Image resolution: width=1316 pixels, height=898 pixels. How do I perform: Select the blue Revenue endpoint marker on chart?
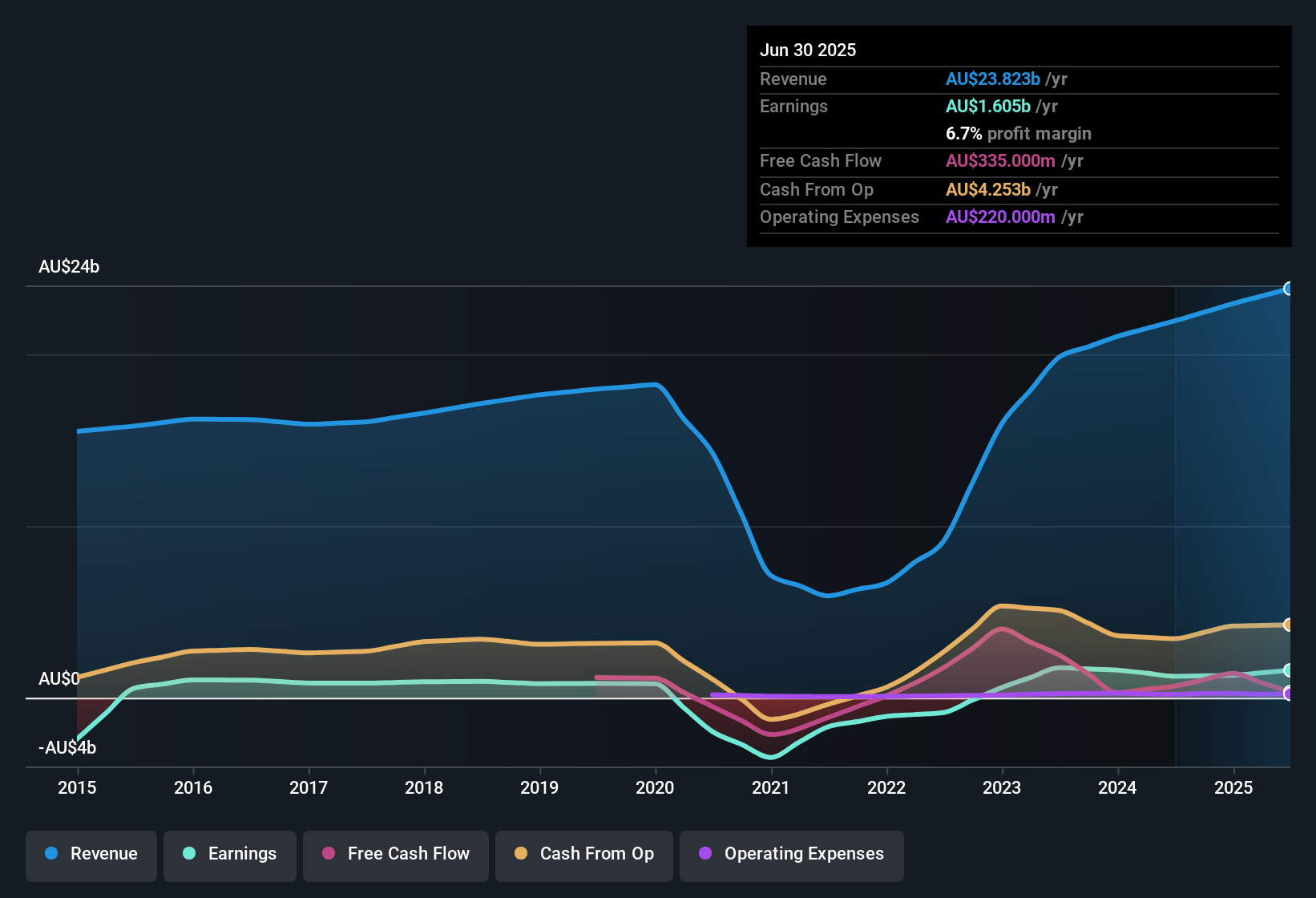[1289, 287]
